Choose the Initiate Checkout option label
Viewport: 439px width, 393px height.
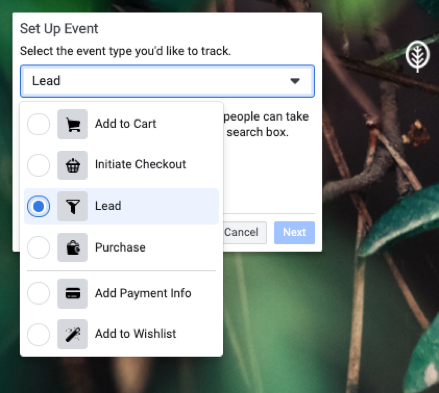coord(140,164)
